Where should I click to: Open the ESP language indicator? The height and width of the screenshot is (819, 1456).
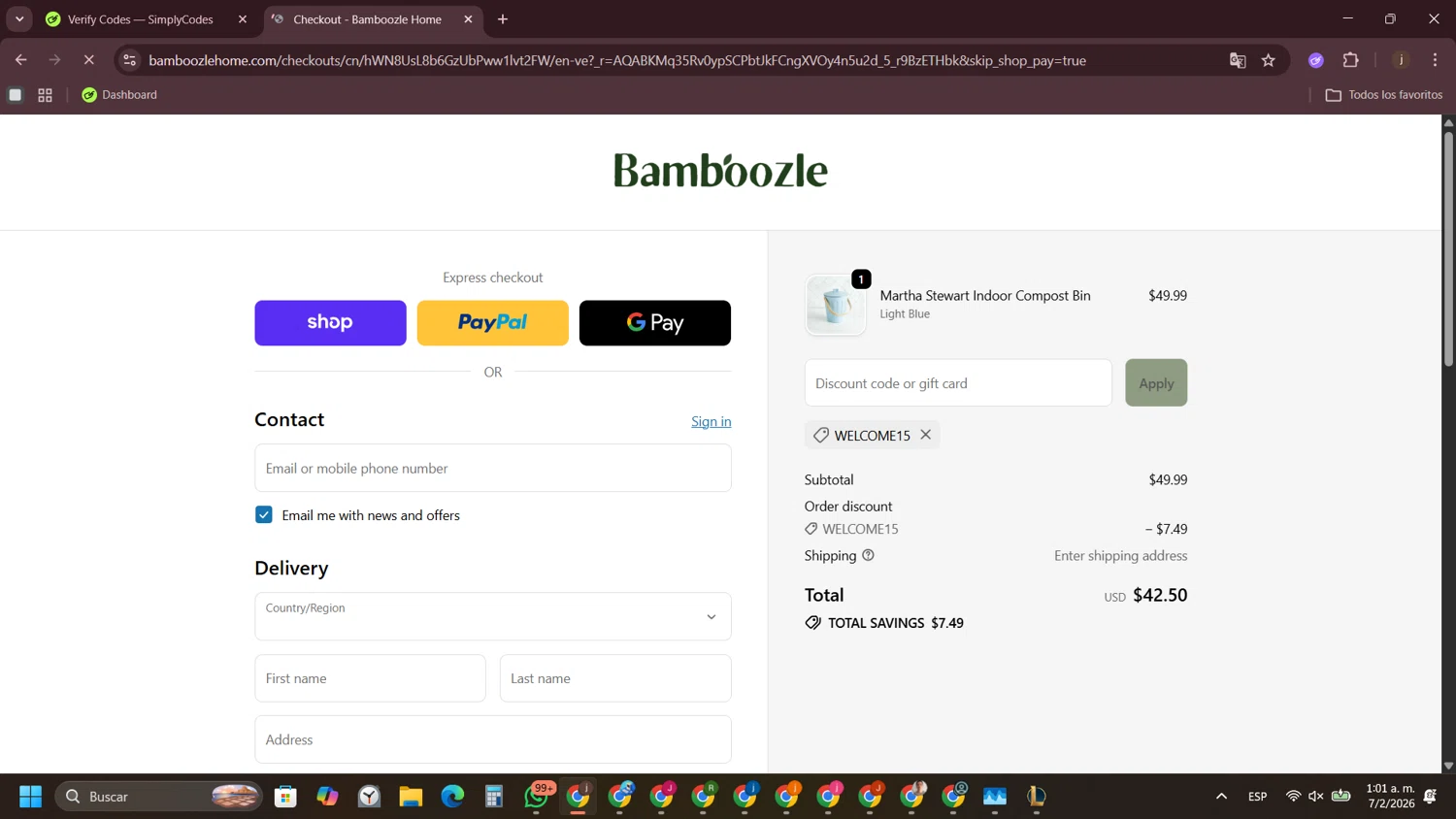(1258, 797)
